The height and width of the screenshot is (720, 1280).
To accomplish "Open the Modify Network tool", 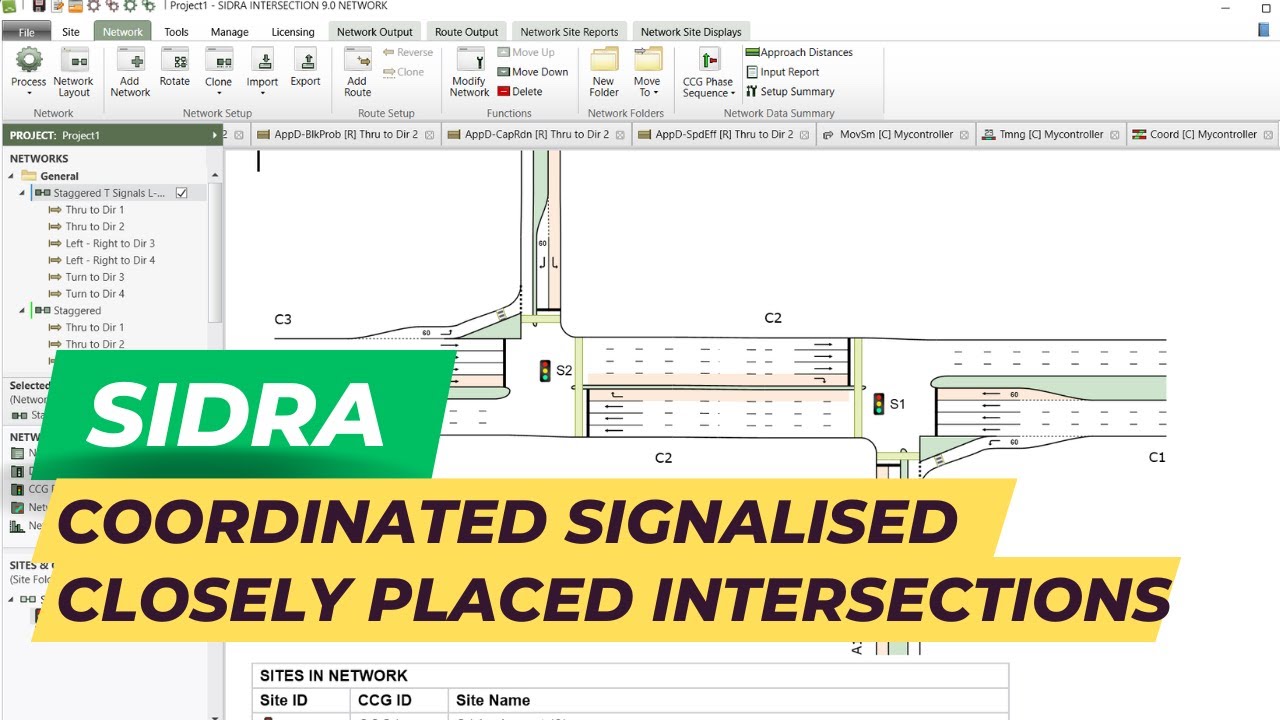I will pos(469,72).
